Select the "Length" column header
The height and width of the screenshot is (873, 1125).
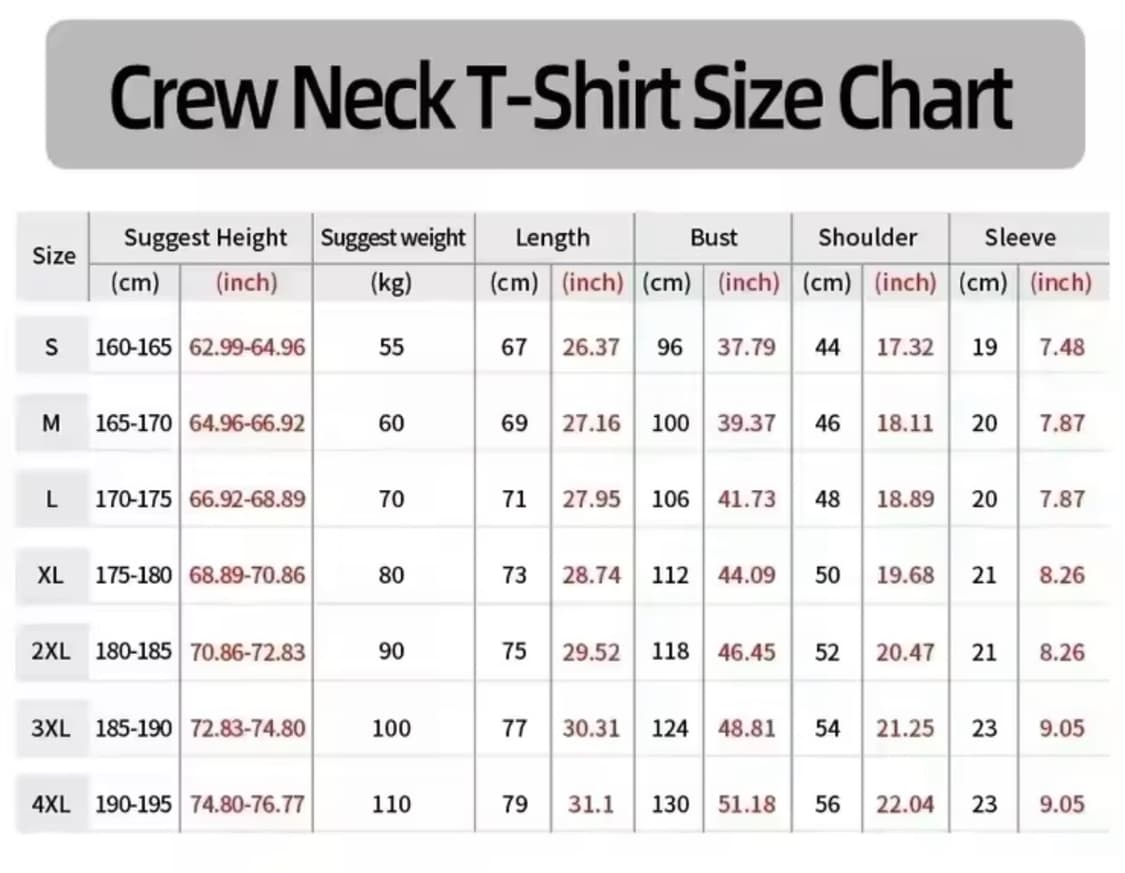pos(552,238)
